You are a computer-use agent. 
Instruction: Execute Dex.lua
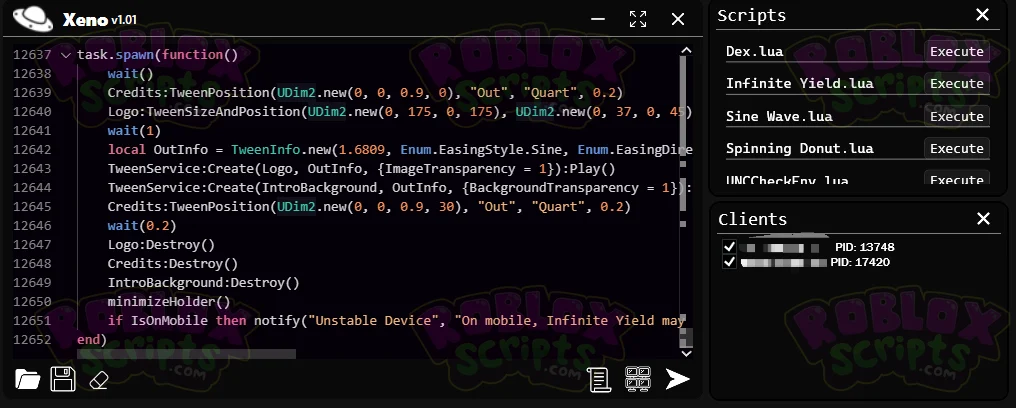956,51
